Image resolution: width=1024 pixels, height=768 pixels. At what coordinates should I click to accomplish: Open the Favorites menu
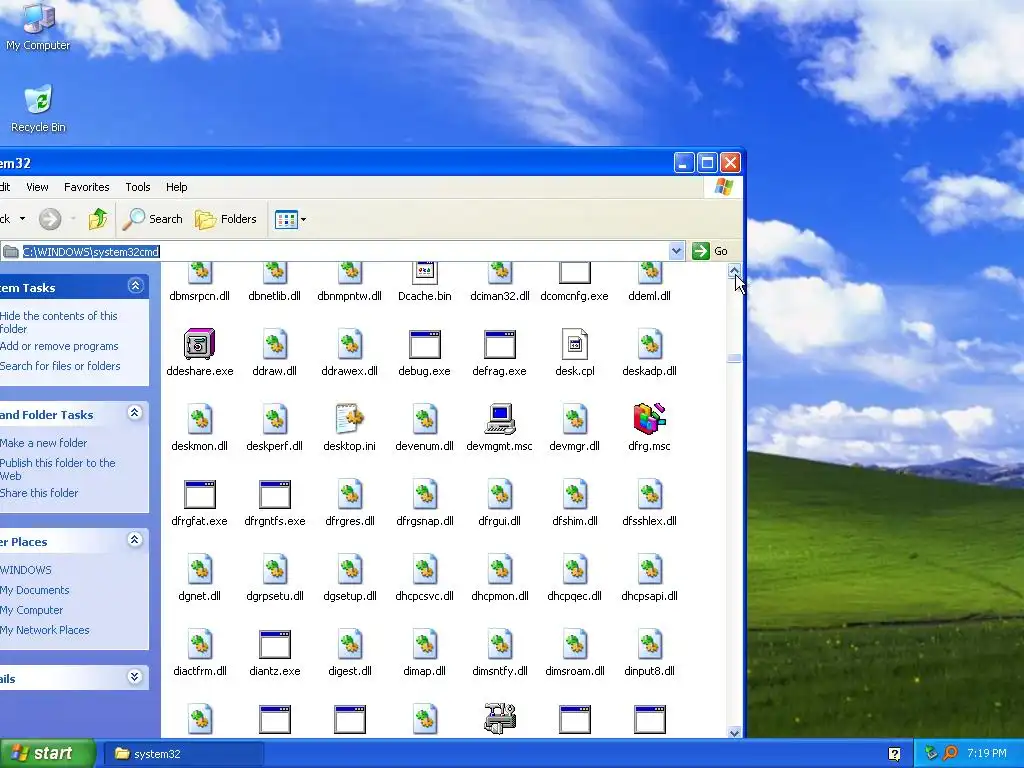[86, 187]
